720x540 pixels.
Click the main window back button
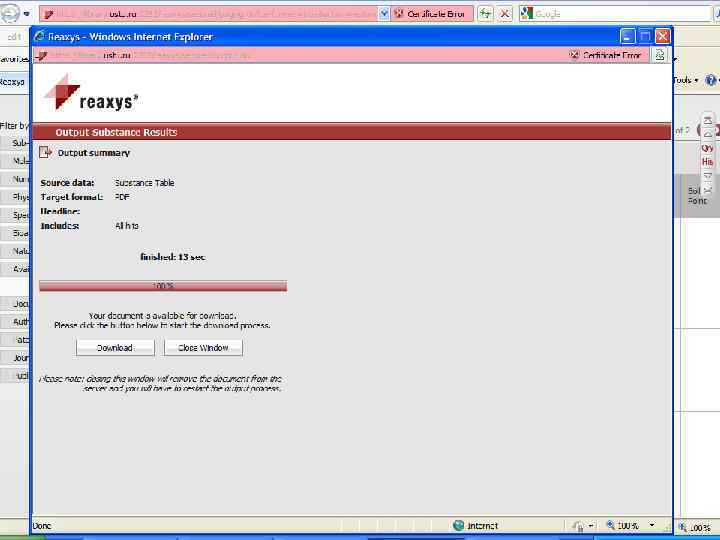click(10, 14)
